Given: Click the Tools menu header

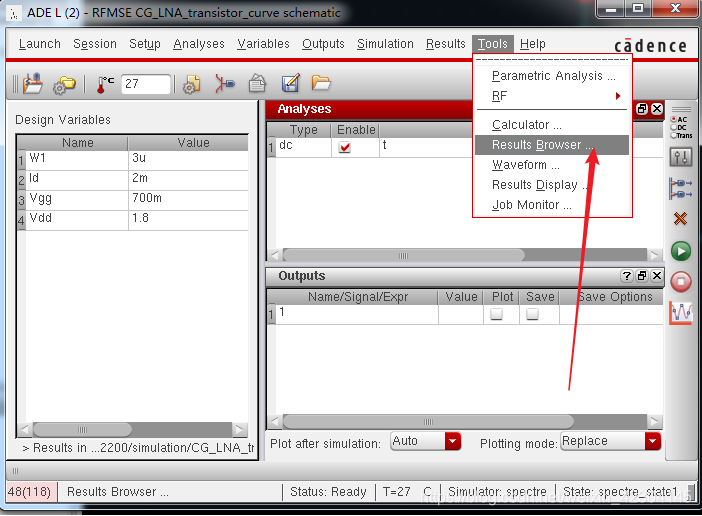Looking at the screenshot, I should click(492, 44).
